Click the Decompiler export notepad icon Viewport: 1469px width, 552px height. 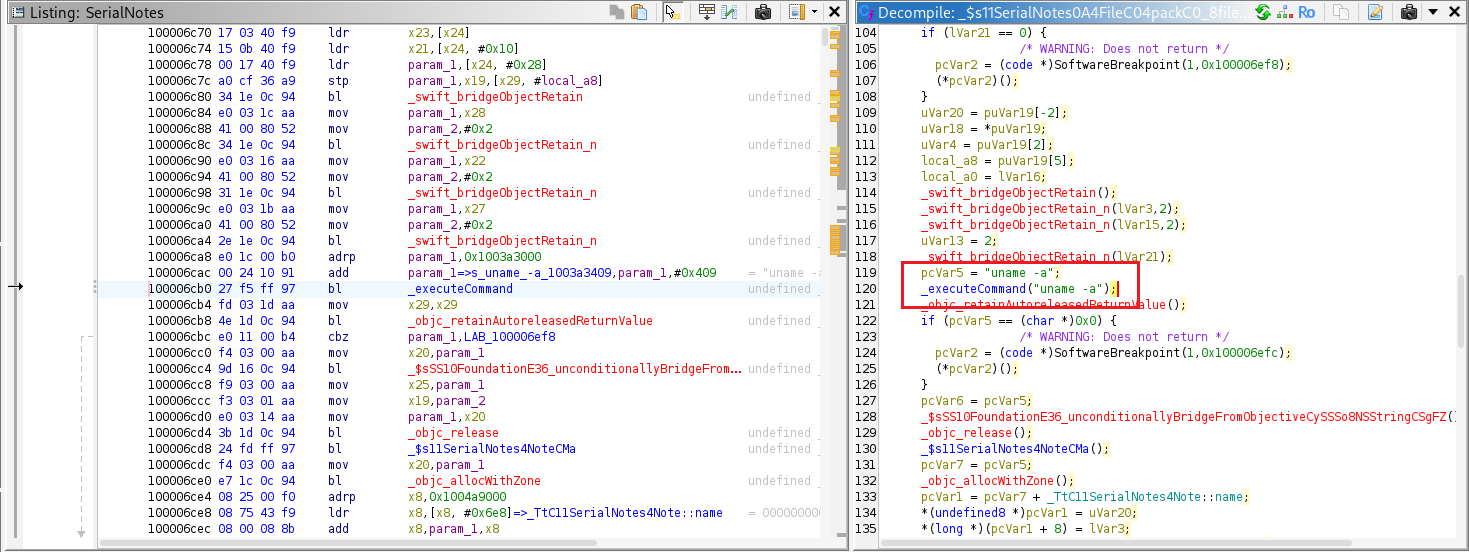tap(1375, 12)
